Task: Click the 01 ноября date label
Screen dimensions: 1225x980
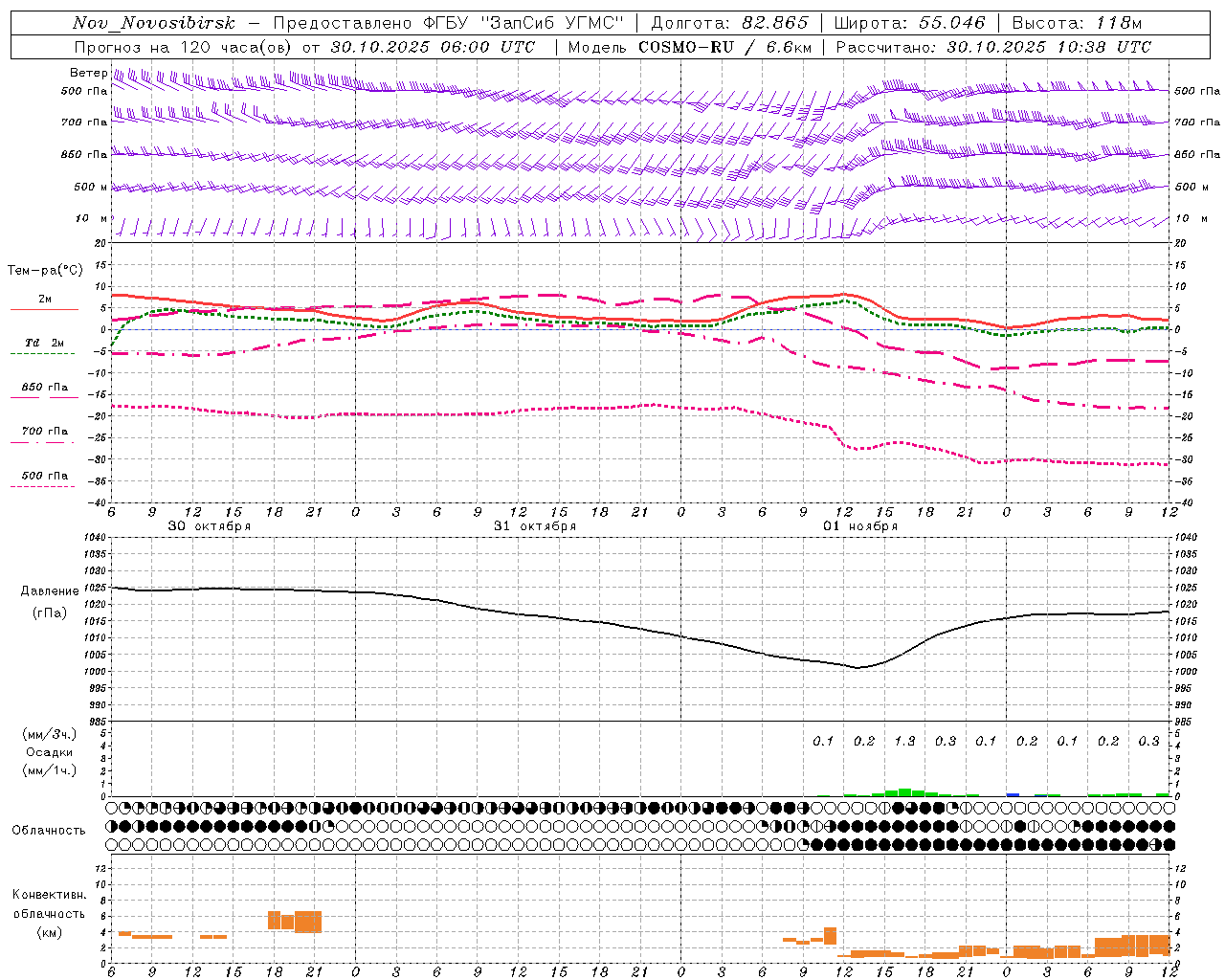Action: (x=860, y=526)
